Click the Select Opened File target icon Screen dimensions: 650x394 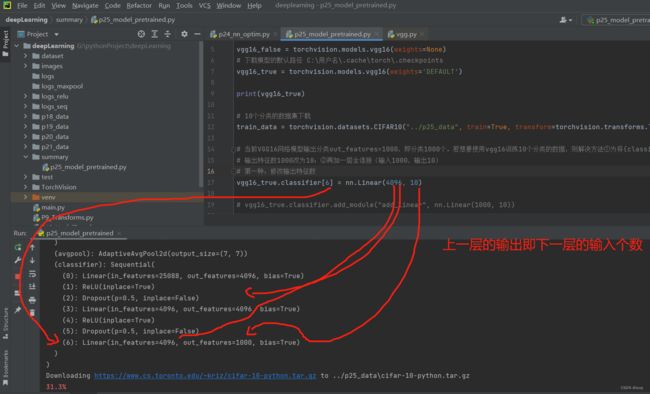pyautogui.click(x=141, y=34)
